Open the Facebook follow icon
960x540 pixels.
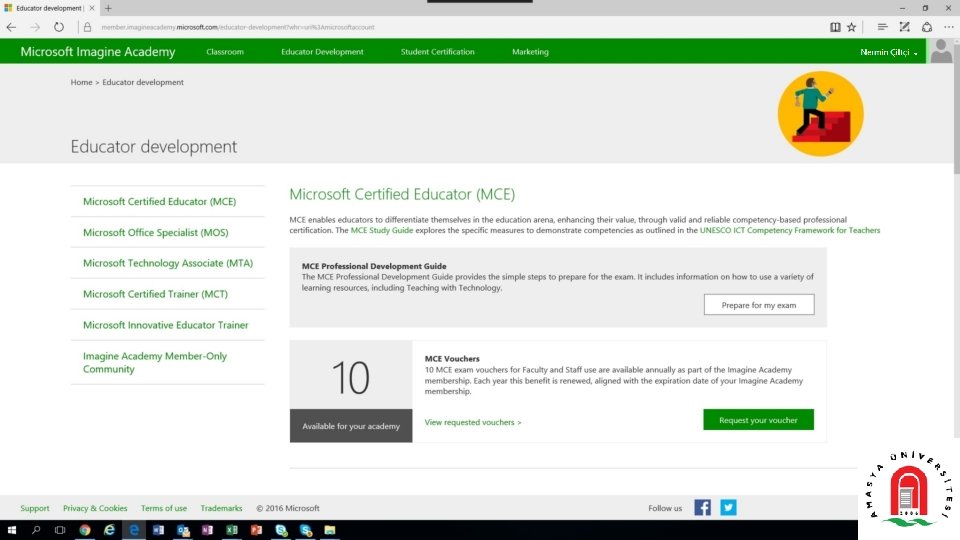coord(702,508)
